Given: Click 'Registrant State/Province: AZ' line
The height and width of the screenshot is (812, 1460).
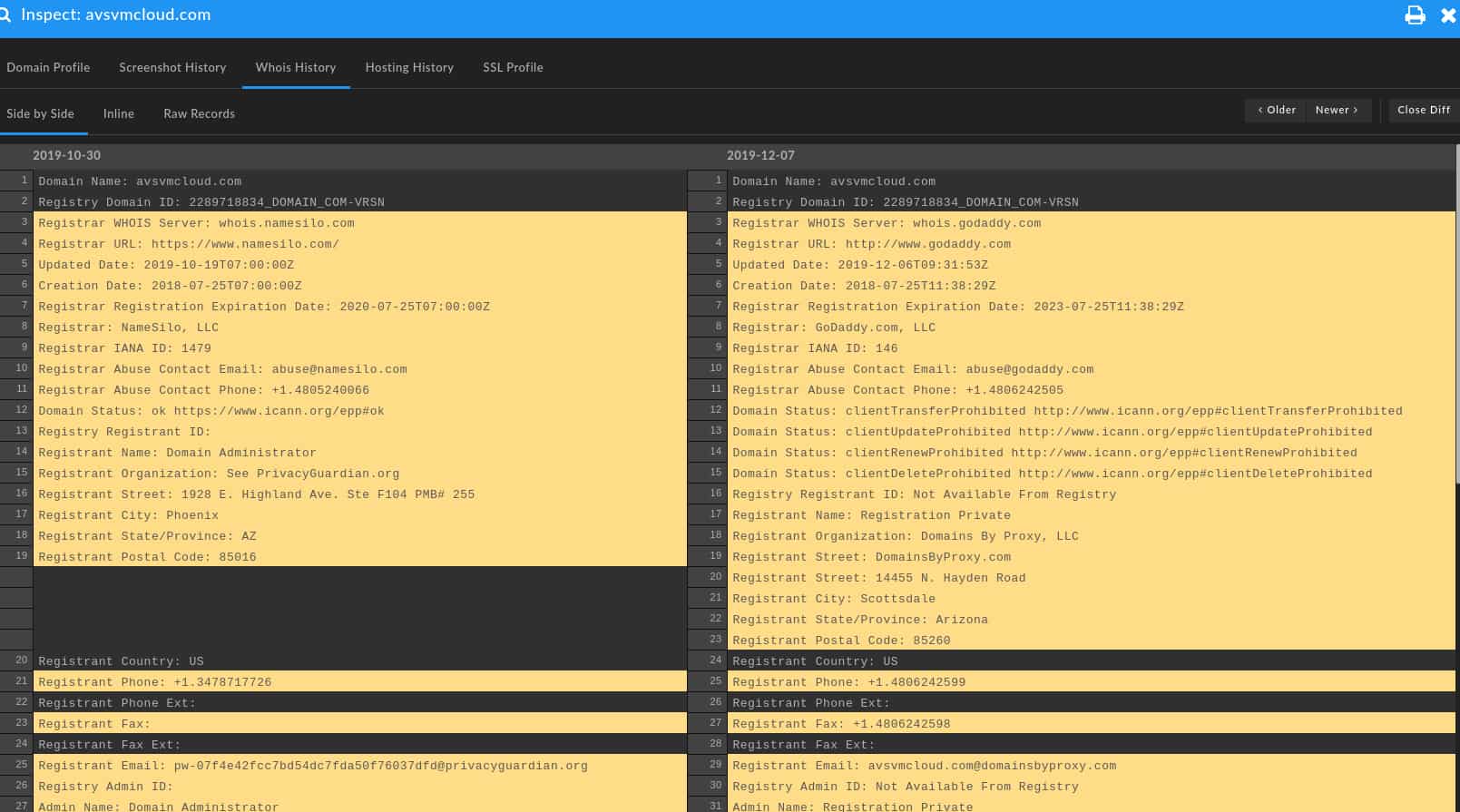Looking at the screenshot, I should tap(360, 535).
